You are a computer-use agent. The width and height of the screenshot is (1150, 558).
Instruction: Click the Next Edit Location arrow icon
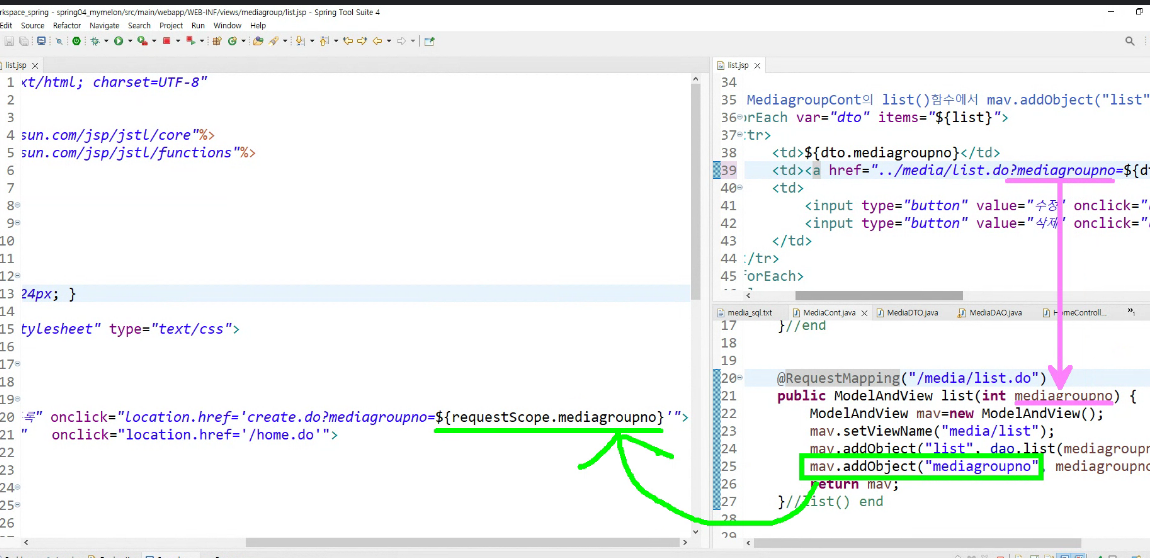(362, 41)
